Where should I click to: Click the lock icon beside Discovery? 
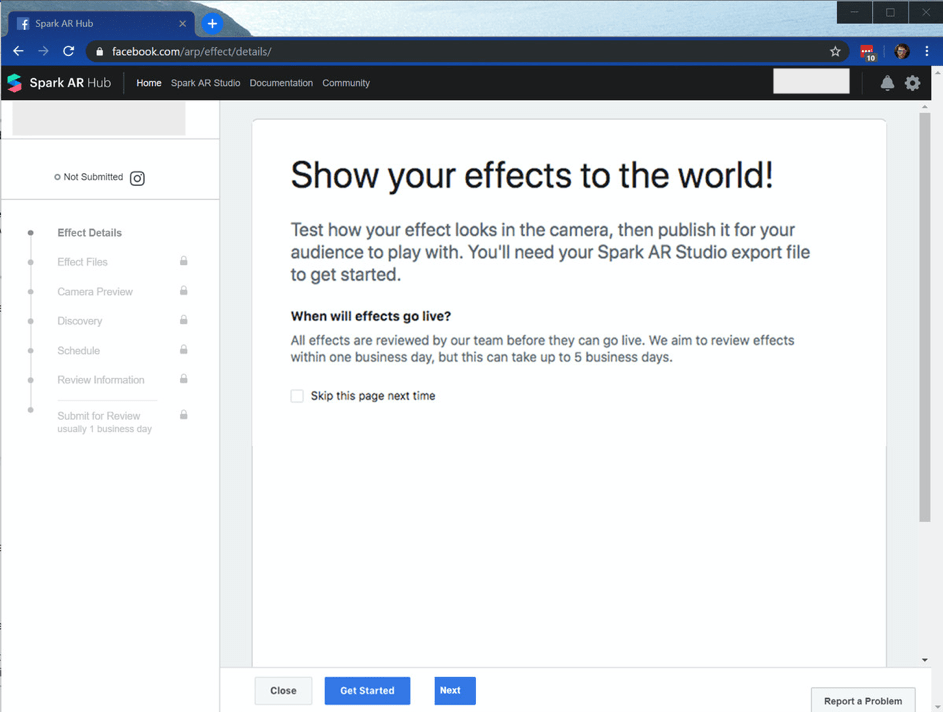183,320
